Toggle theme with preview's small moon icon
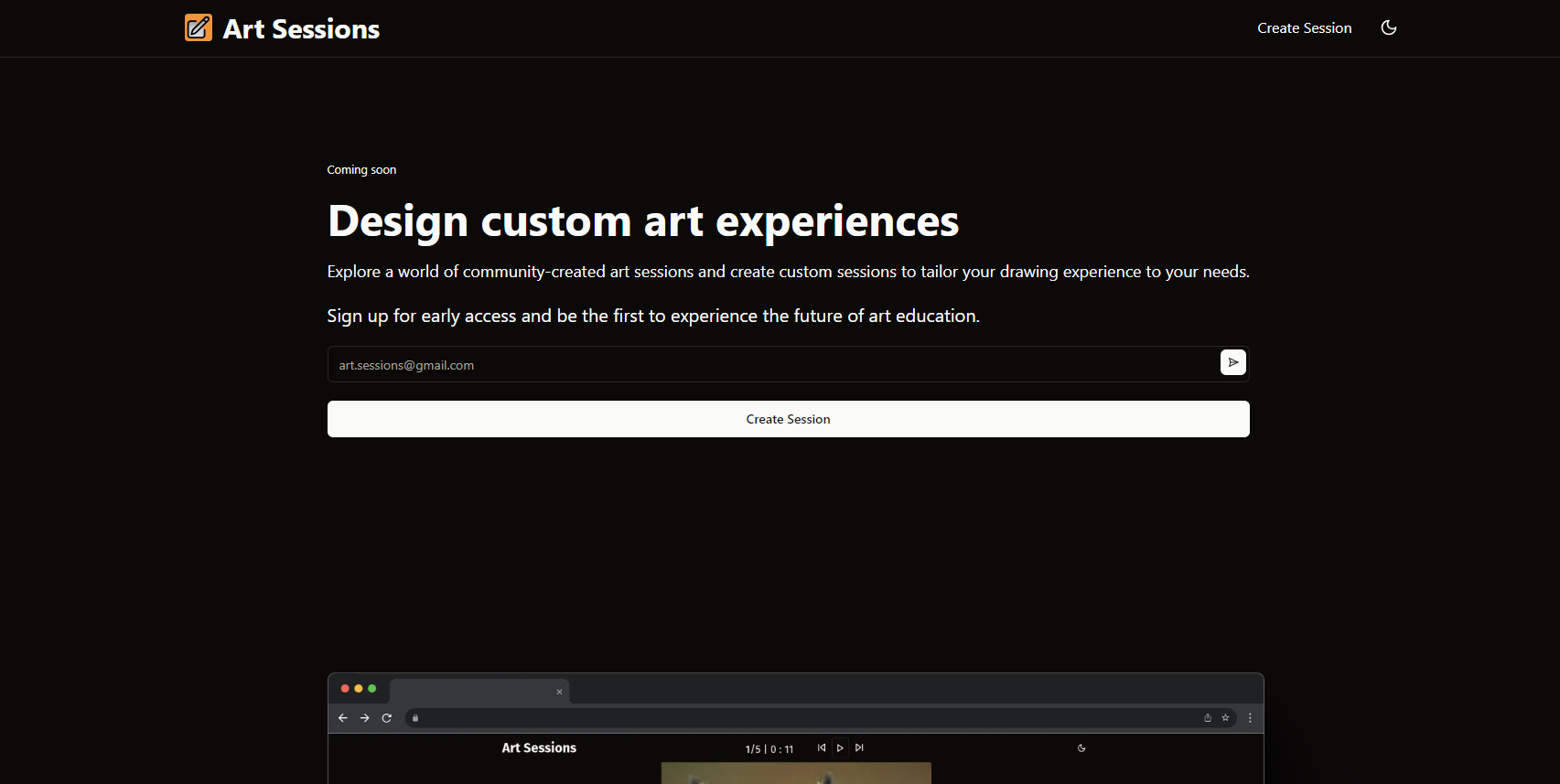Viewport: 1560px width, 784px height. (1081, 748)
